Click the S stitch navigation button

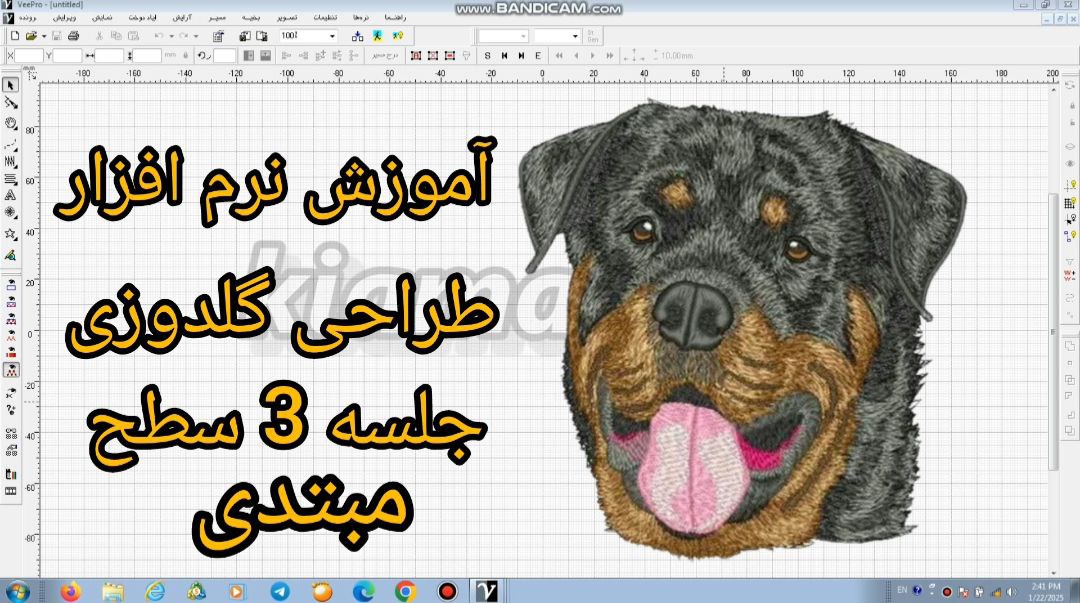tap(488, 56)
